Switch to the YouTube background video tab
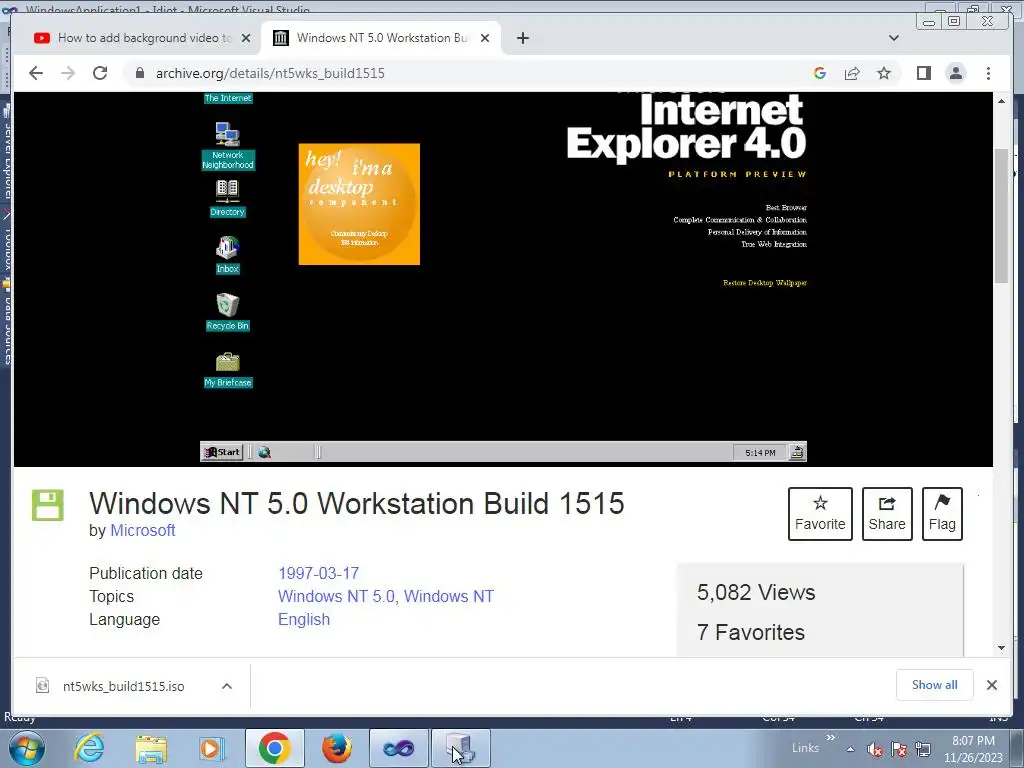The height and width of the screenshot is (768, 1024). click(x=134, y=38)
